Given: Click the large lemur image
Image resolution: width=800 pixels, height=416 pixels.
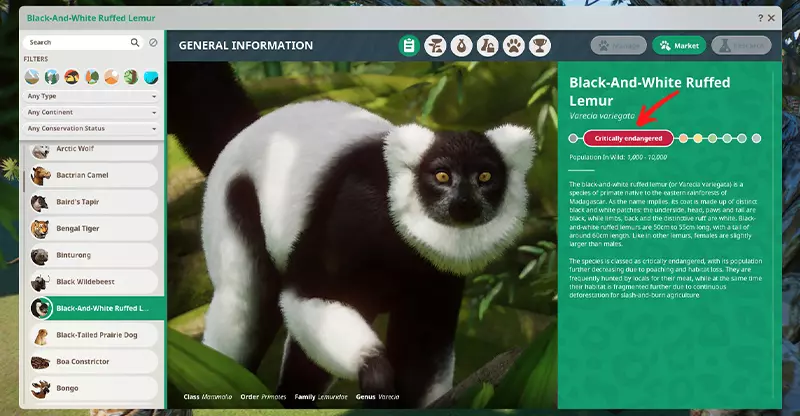Looking at the screenshot, I should [x=362, y=235].
